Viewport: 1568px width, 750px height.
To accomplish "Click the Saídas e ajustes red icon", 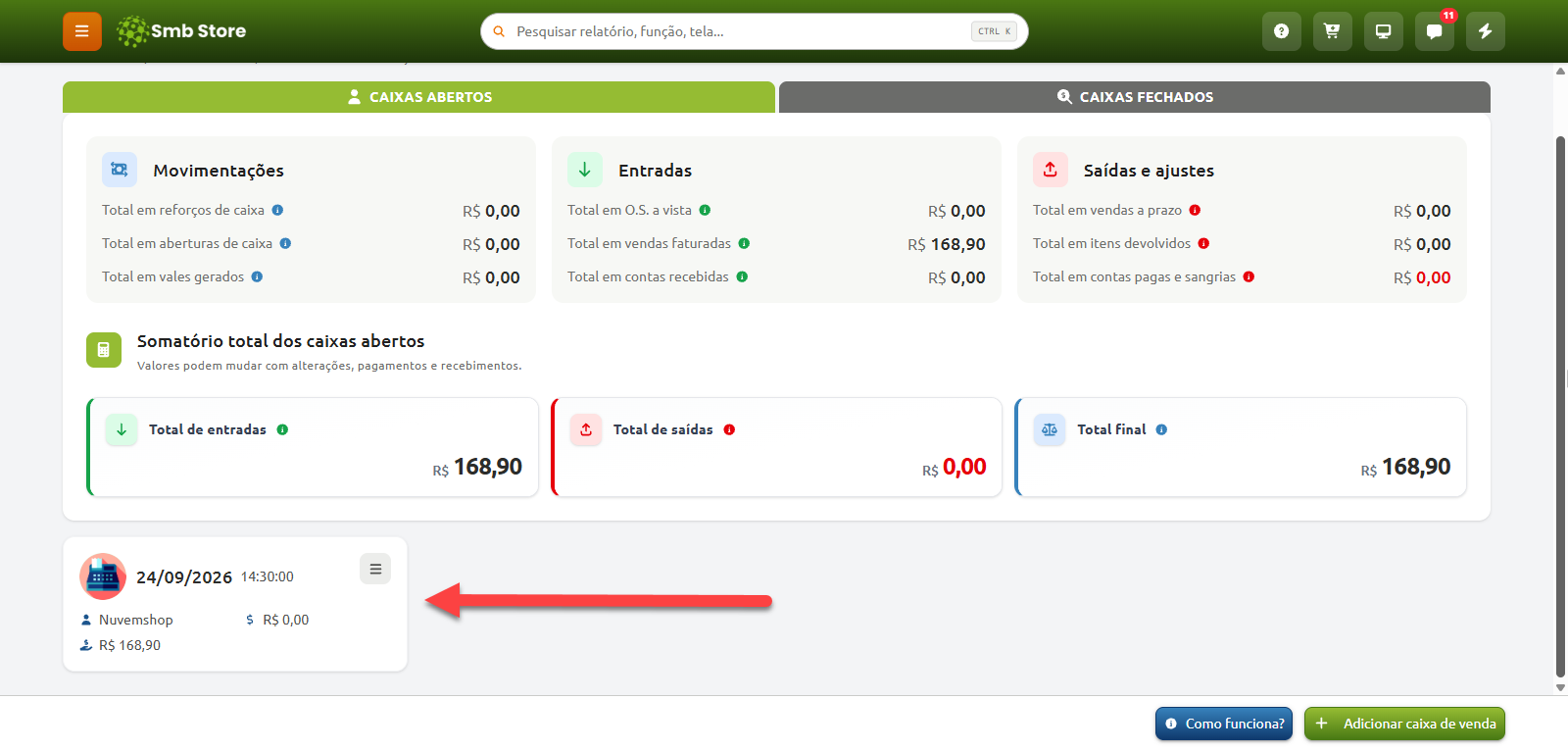I will click(1051, 170).
